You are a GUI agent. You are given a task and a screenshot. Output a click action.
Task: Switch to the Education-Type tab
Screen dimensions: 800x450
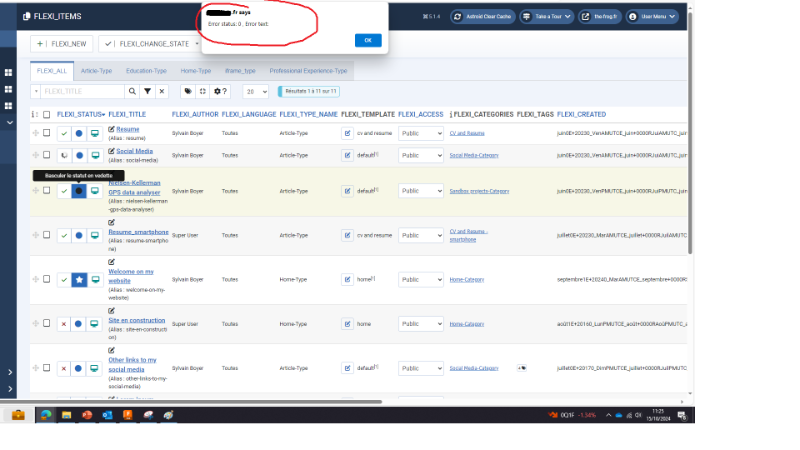pos(146,71)
